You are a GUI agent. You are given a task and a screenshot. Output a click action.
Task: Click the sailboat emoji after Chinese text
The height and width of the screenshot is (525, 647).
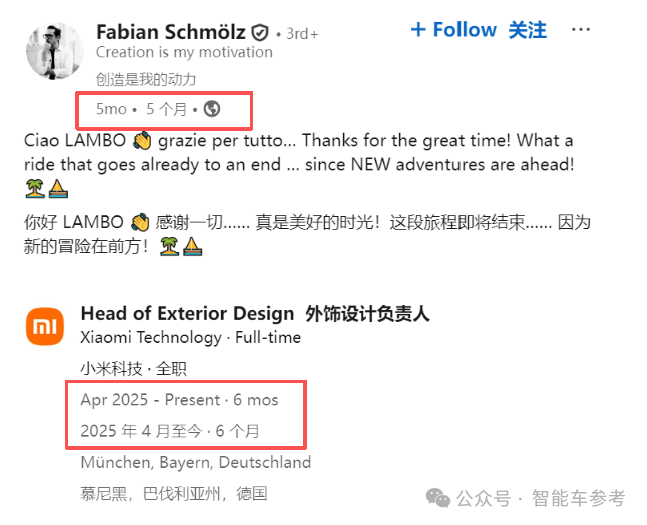click(192, 246)
